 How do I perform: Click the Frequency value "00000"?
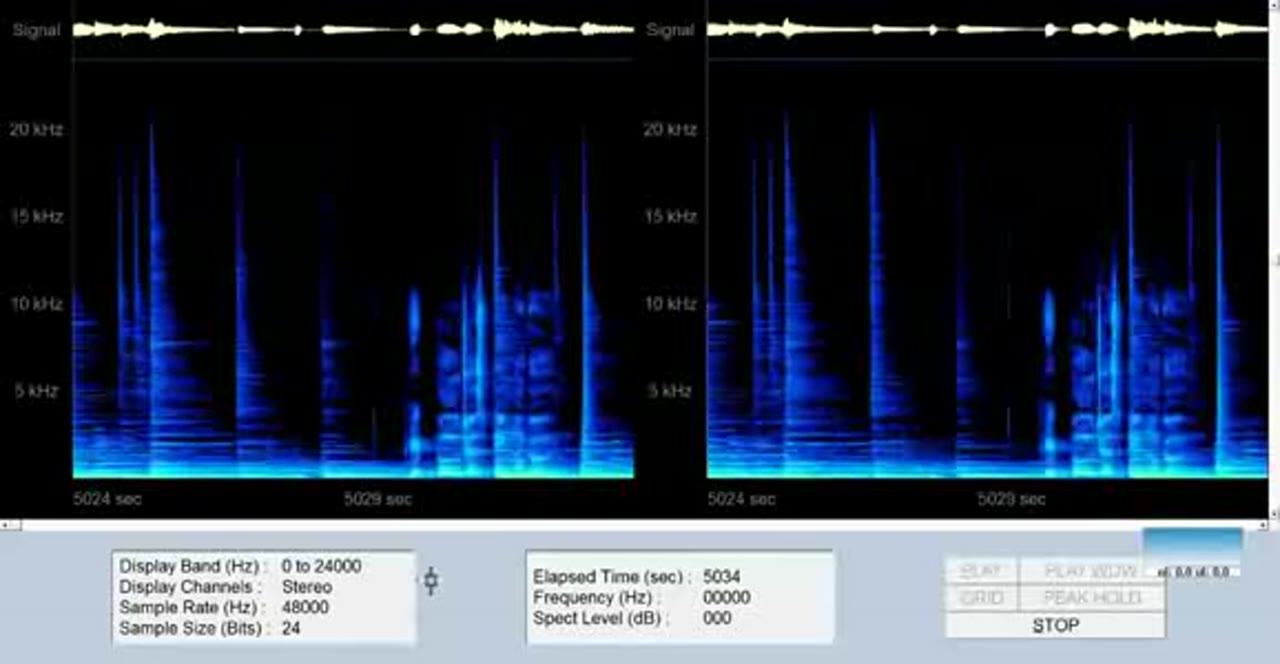(727, 597)
